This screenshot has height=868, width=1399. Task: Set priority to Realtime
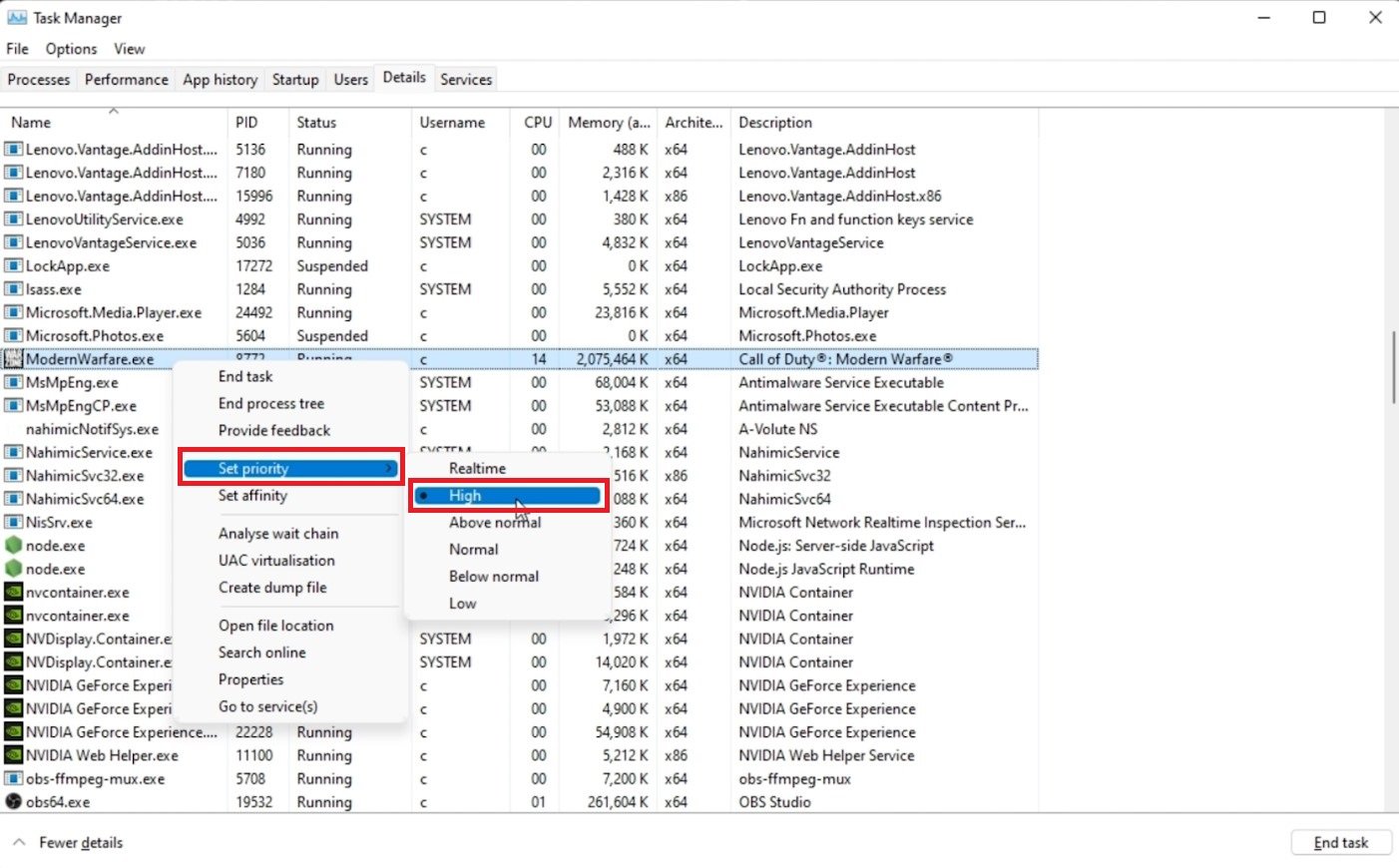[x=477, y=468]
